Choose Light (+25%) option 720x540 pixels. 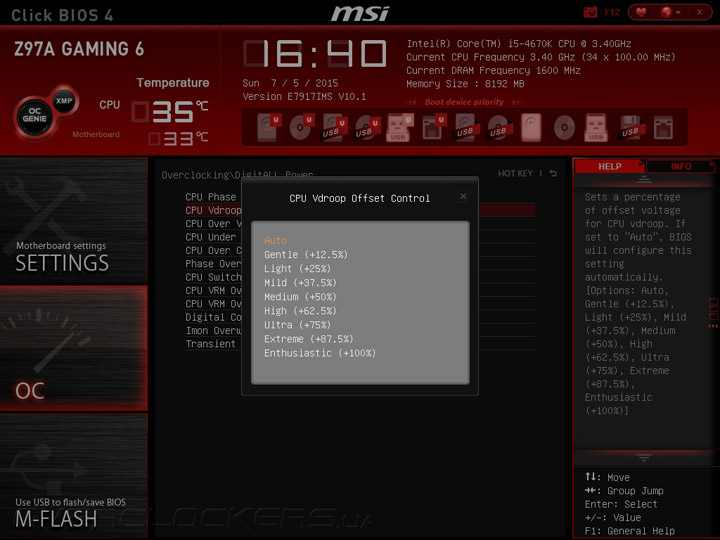pyautogui.click(x=298, y=269)
